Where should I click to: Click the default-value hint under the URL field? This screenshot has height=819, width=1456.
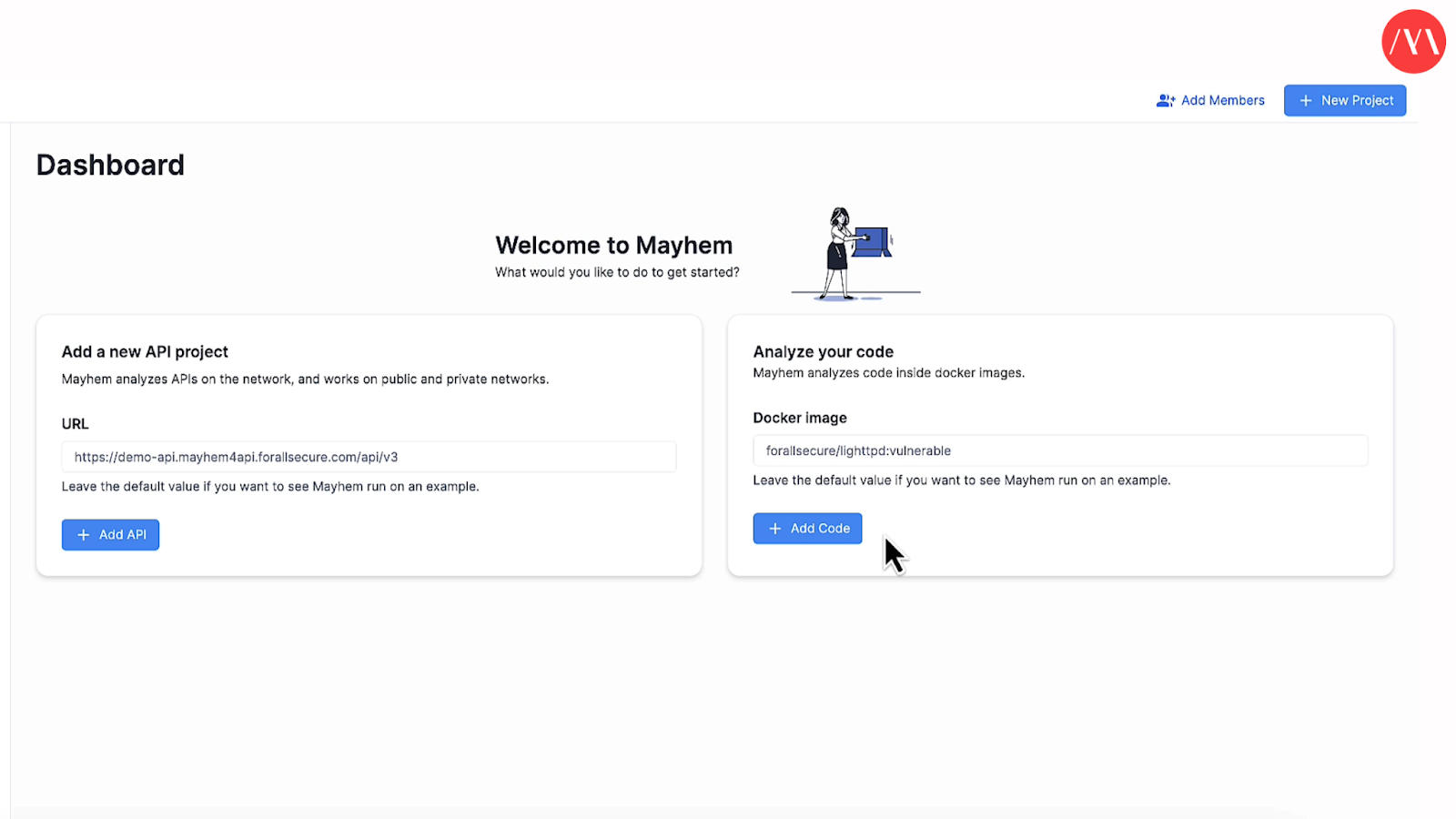(270, 487)
